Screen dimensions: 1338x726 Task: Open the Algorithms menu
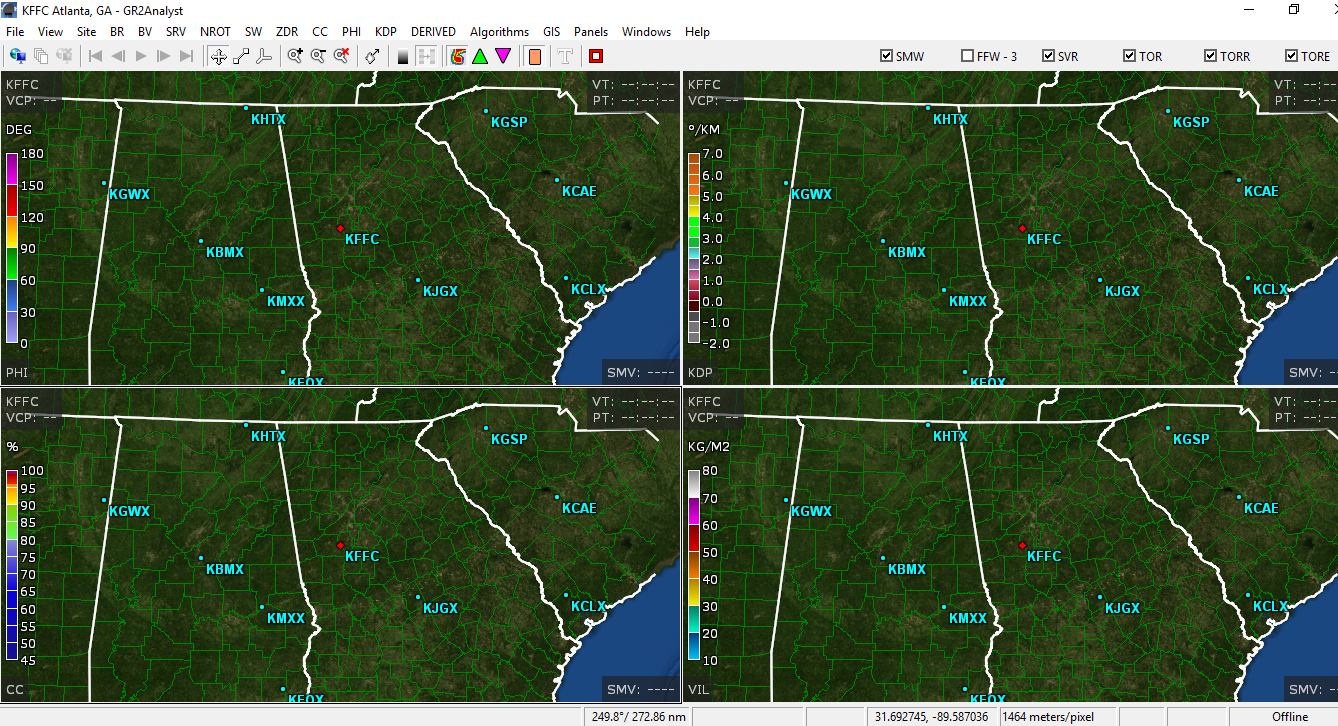pyautogui.click(x=499, y=32)
